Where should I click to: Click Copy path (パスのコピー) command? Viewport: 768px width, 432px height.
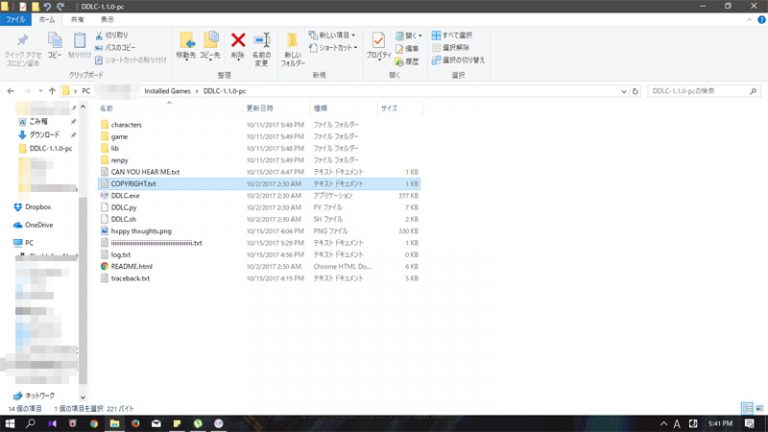[116, 48]
